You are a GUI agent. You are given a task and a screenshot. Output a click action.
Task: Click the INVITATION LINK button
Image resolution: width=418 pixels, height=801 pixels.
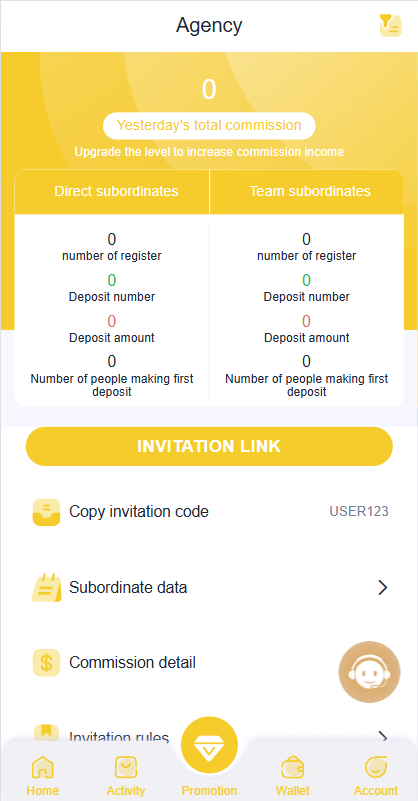209,446
